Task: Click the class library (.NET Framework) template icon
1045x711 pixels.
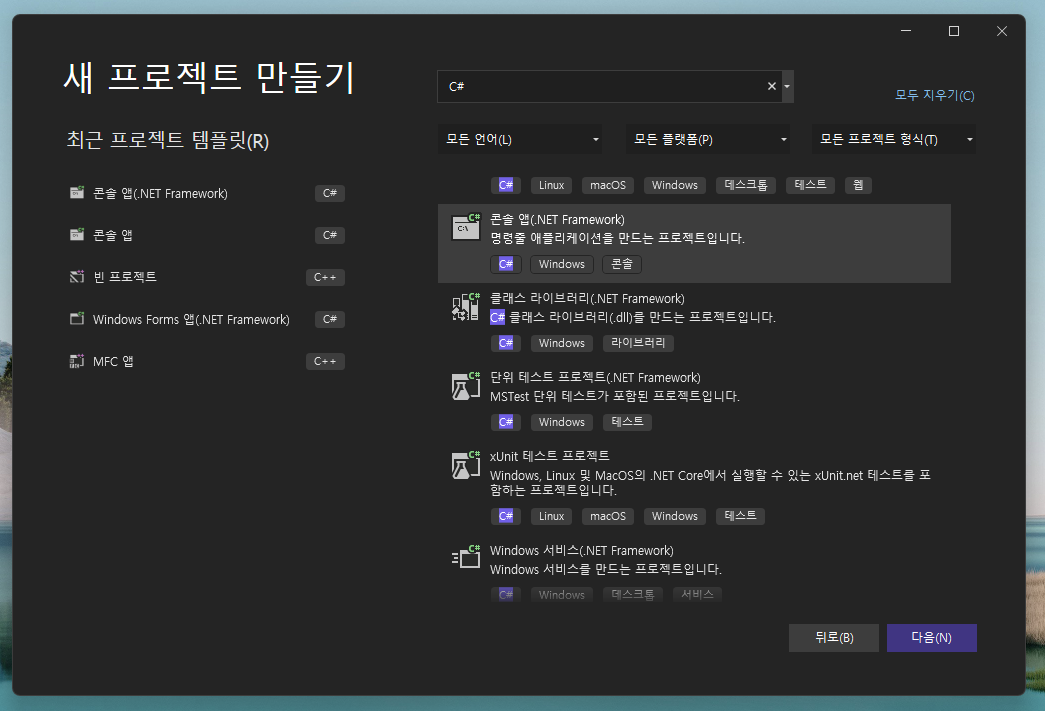Action: [466, 307]
